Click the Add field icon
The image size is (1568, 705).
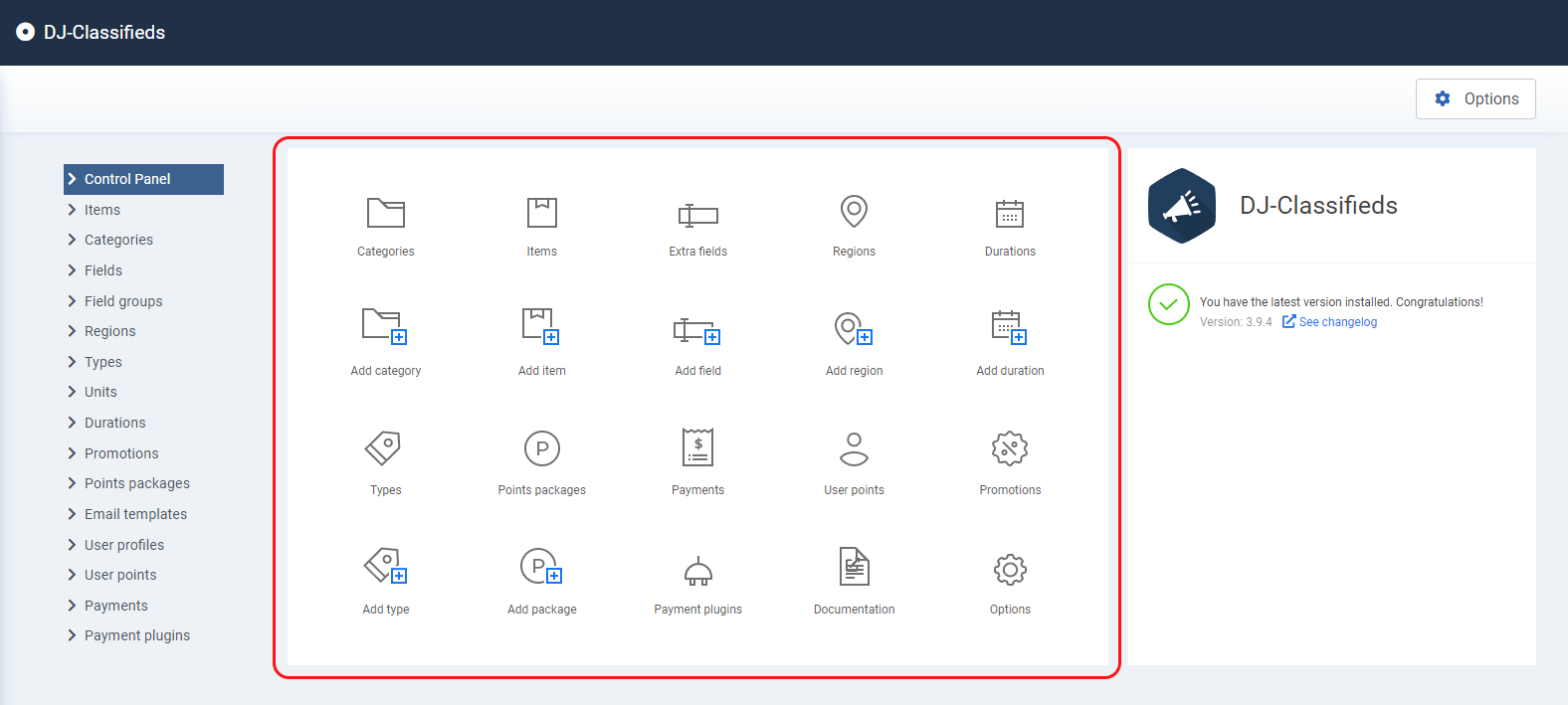(698, 330)
